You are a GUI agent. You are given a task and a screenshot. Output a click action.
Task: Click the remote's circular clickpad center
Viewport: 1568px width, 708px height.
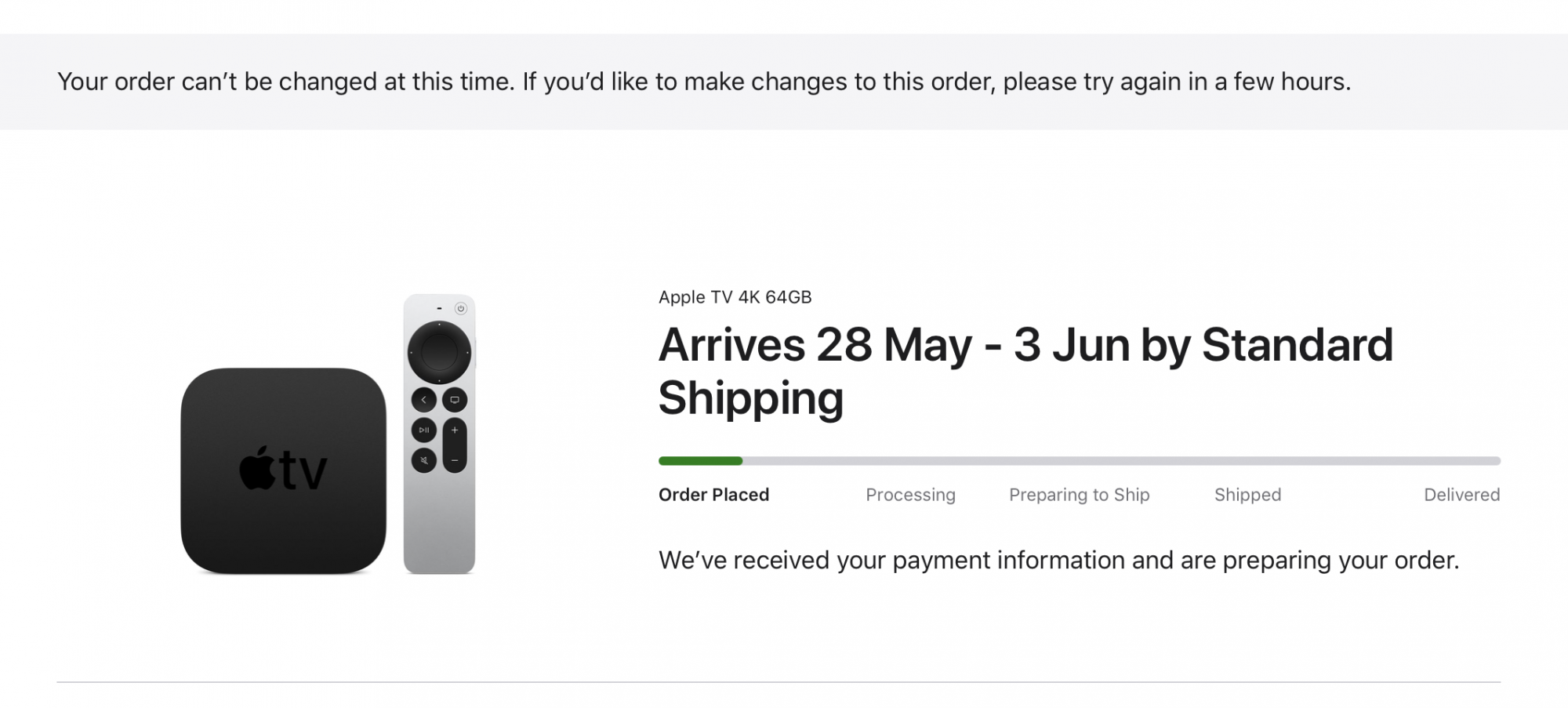tap(439, 352)
